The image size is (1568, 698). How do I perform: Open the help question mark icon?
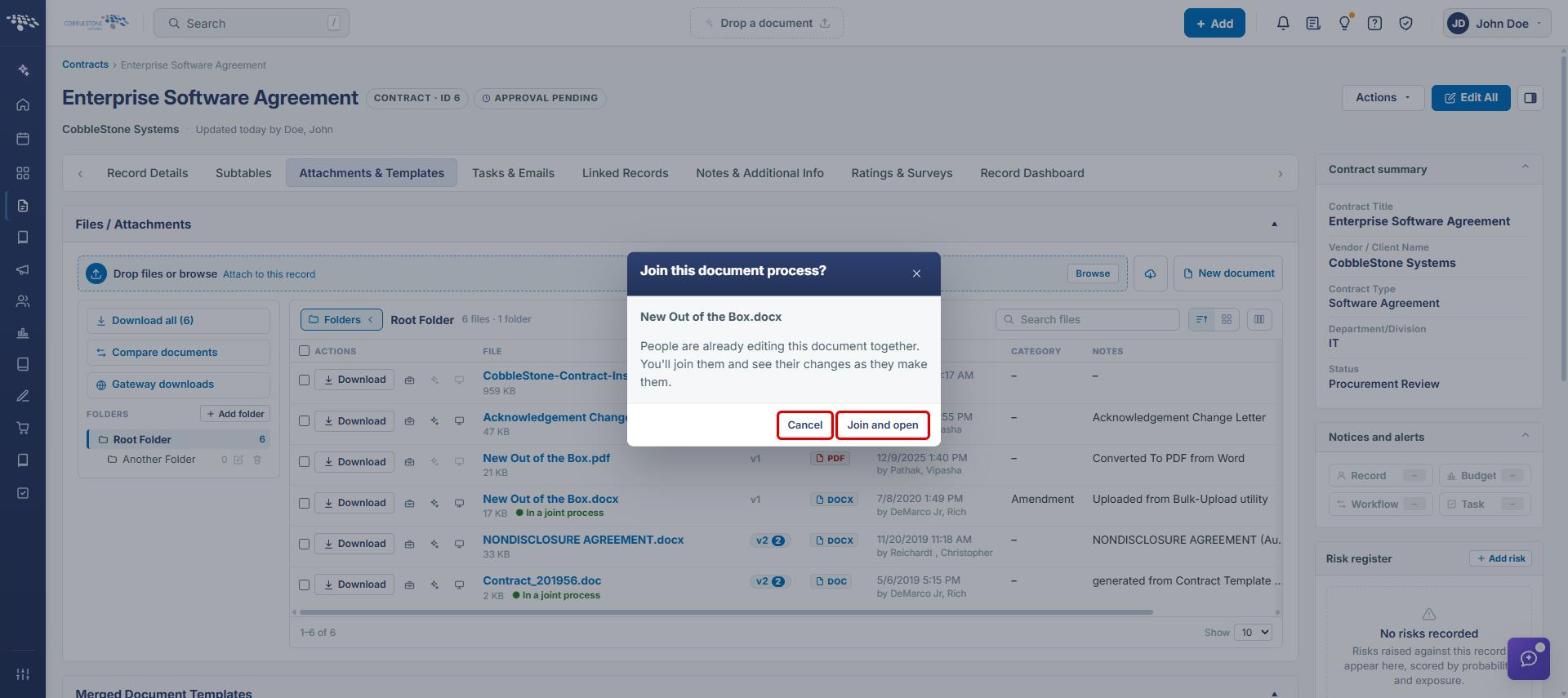point(1375,23)
